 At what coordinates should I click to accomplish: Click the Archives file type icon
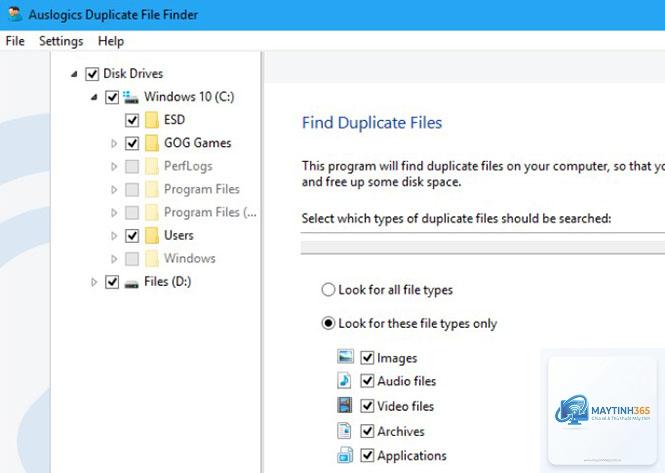coord(344,431)
